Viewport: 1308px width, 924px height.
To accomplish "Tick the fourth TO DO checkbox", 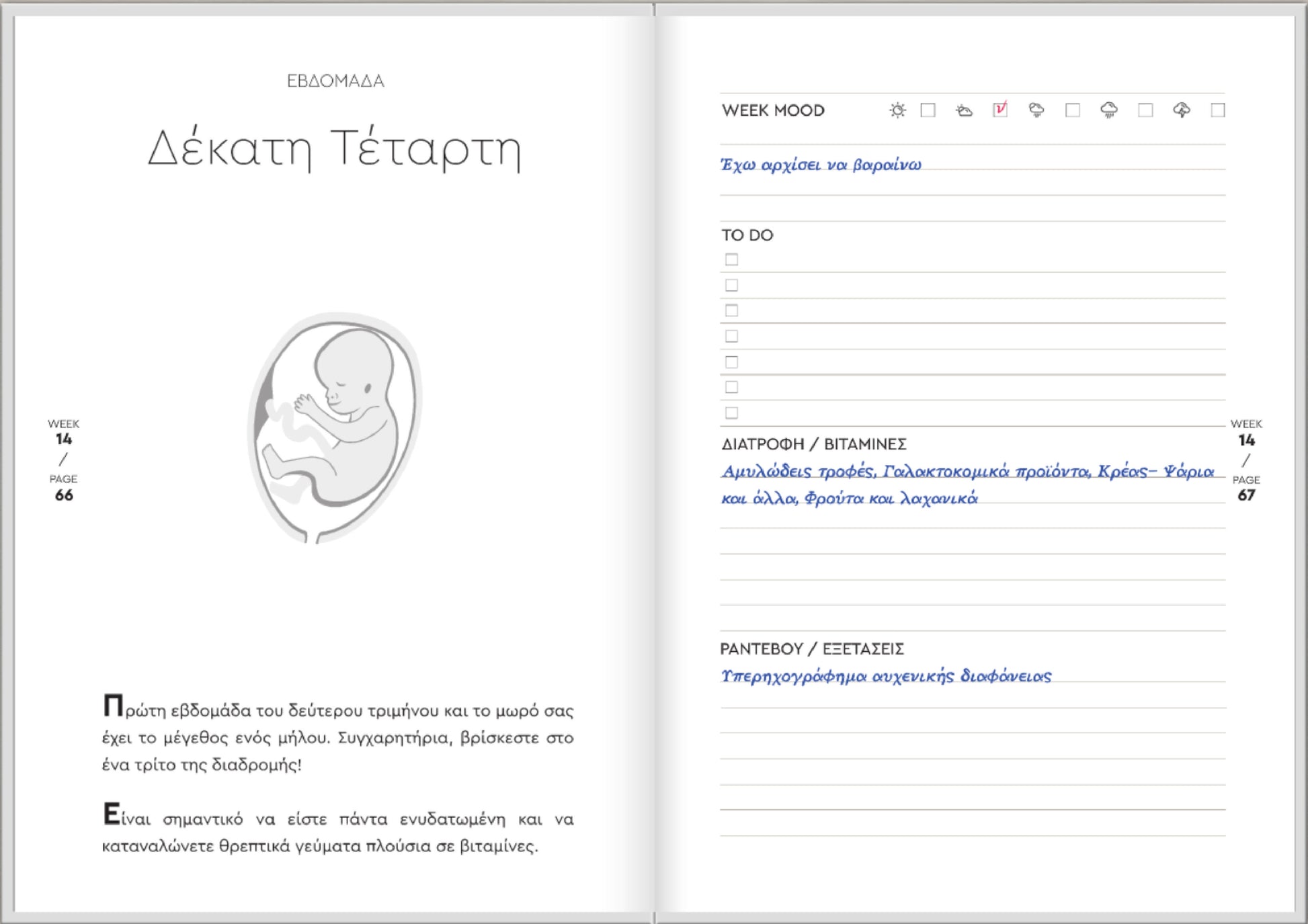I will point(731,336).
